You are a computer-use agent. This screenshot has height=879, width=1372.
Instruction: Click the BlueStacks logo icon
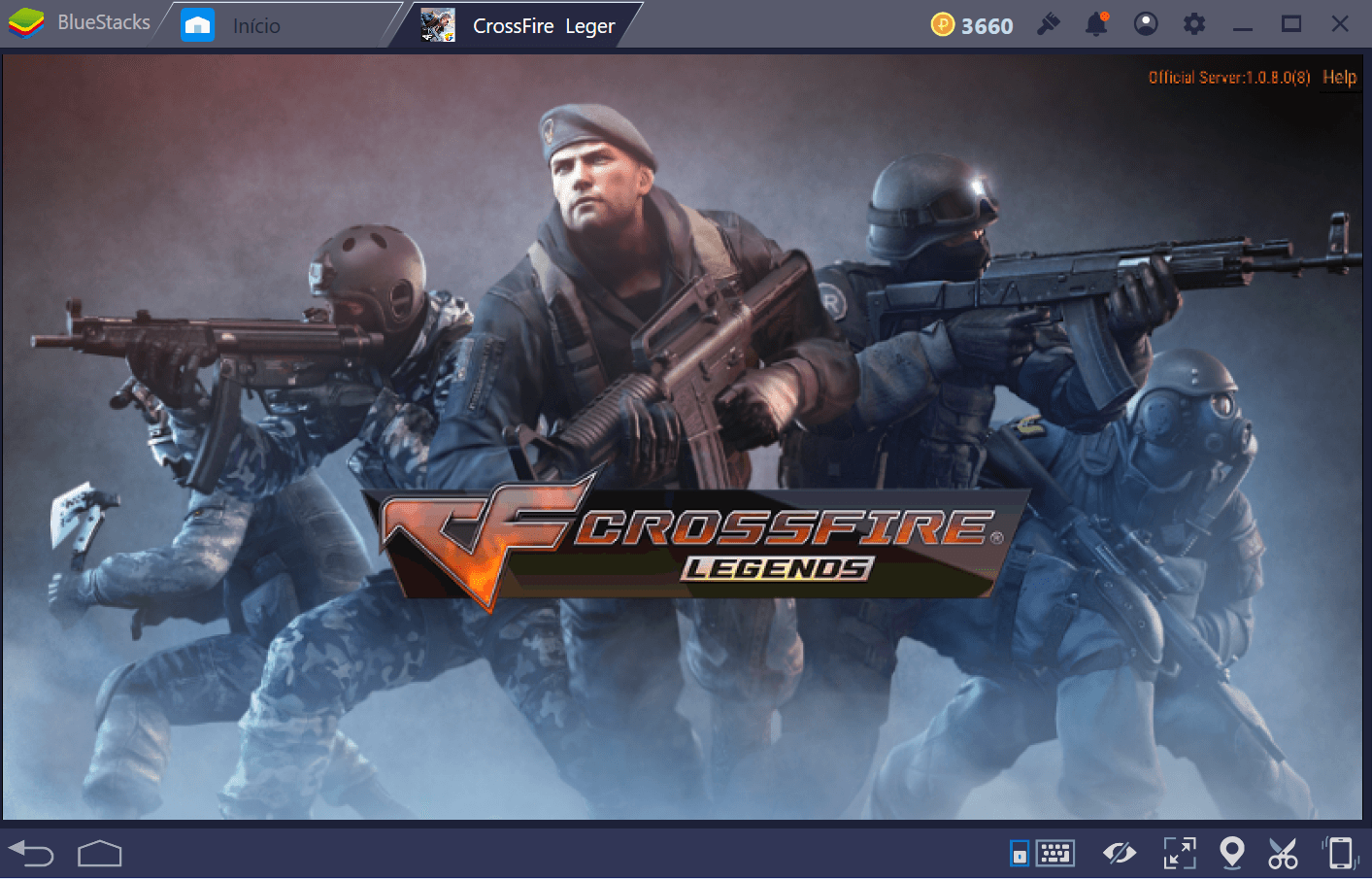coord(26,23)
